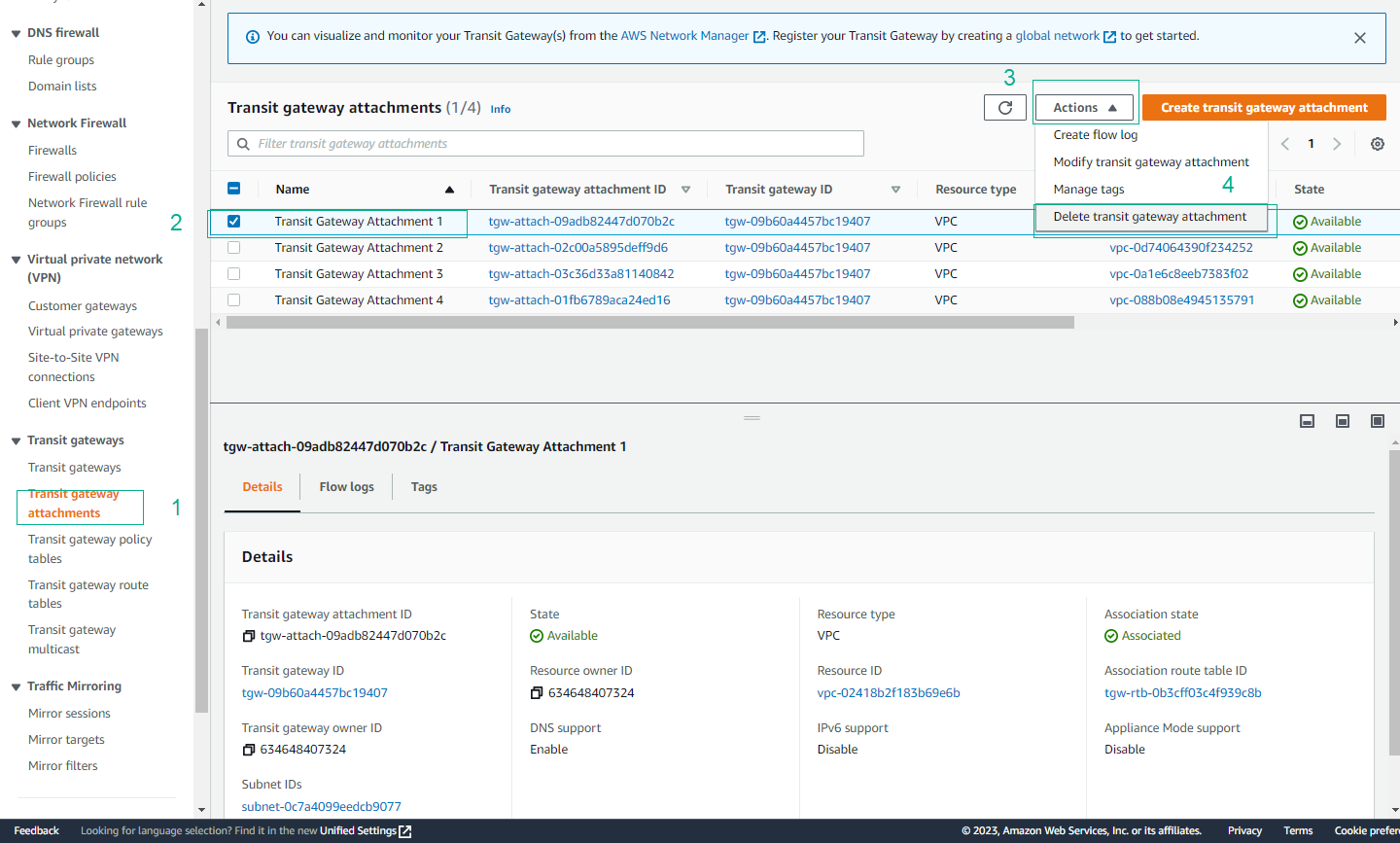Open Transit gateway policy tables in sidebar
Image resolution: width=1400 pixels, height=843 pixels.
(90, 549)
